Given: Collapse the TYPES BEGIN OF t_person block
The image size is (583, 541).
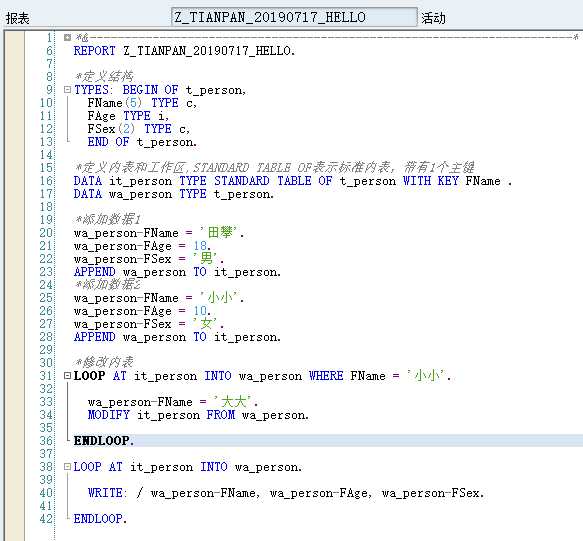Looking at the screenshot, I should pyautogui.click(x=67, y=90).
